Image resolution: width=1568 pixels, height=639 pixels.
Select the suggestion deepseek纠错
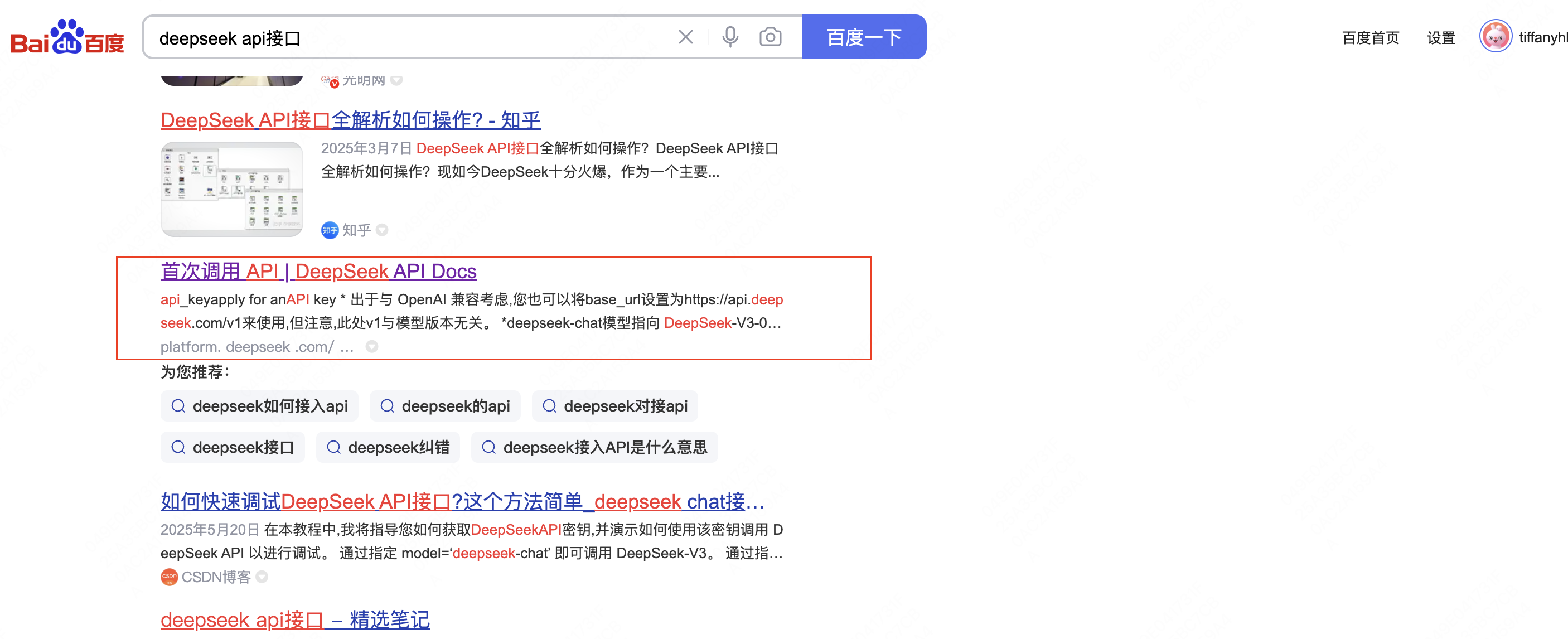tap(388, 447)
